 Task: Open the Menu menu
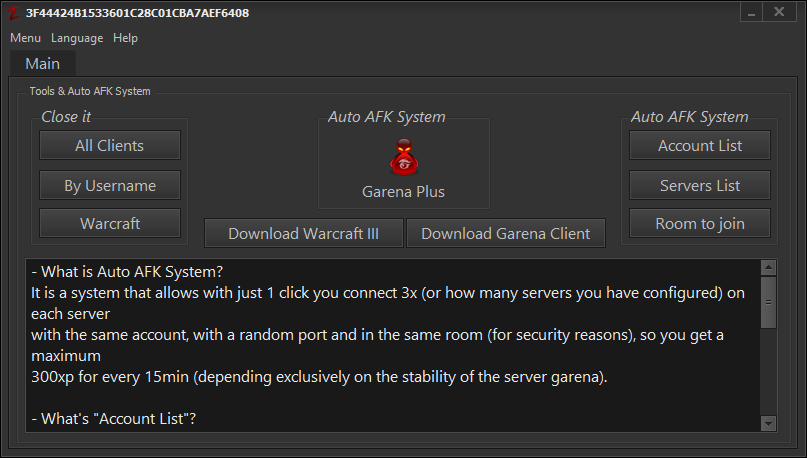pos(25,38)
